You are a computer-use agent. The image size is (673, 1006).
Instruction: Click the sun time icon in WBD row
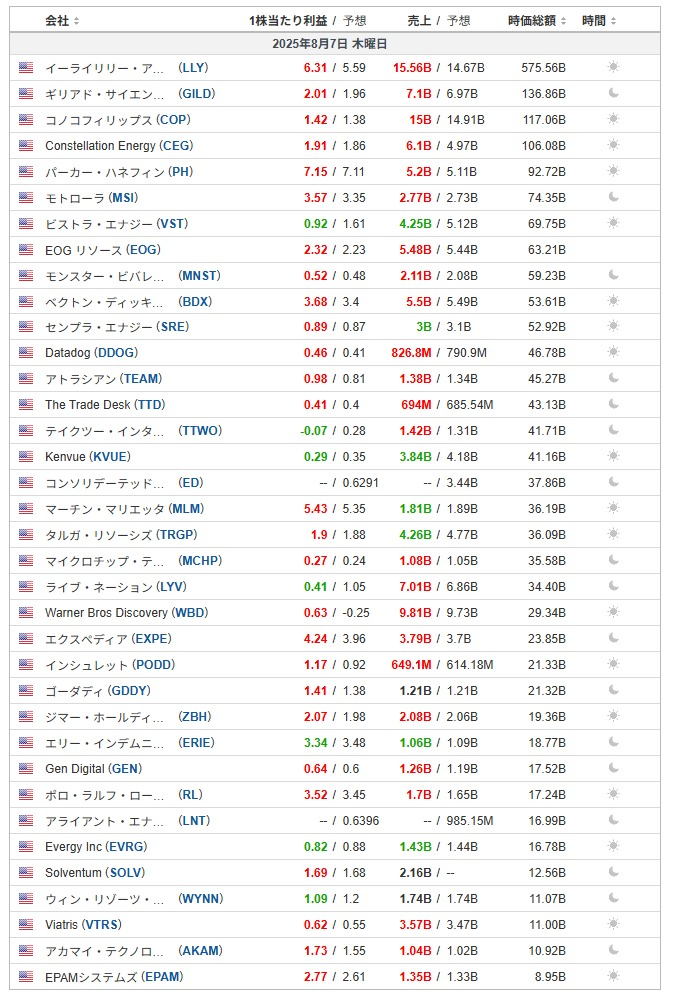pos(613,612)
